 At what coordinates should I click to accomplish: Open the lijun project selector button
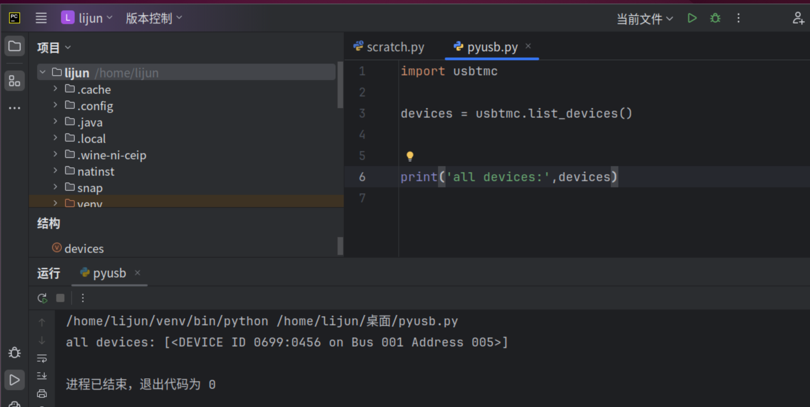click(x=83, y=18)
